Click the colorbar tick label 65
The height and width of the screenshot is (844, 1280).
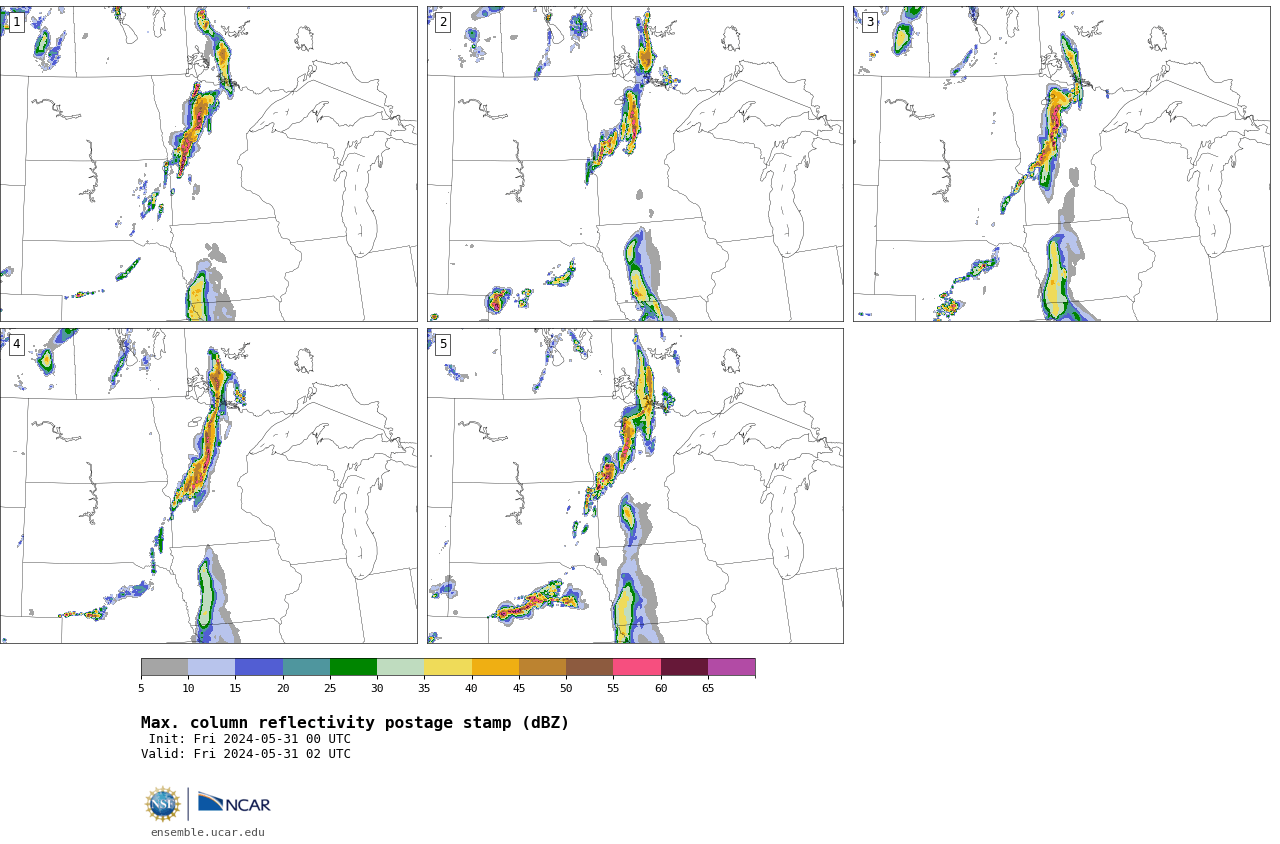pos(708,688)
